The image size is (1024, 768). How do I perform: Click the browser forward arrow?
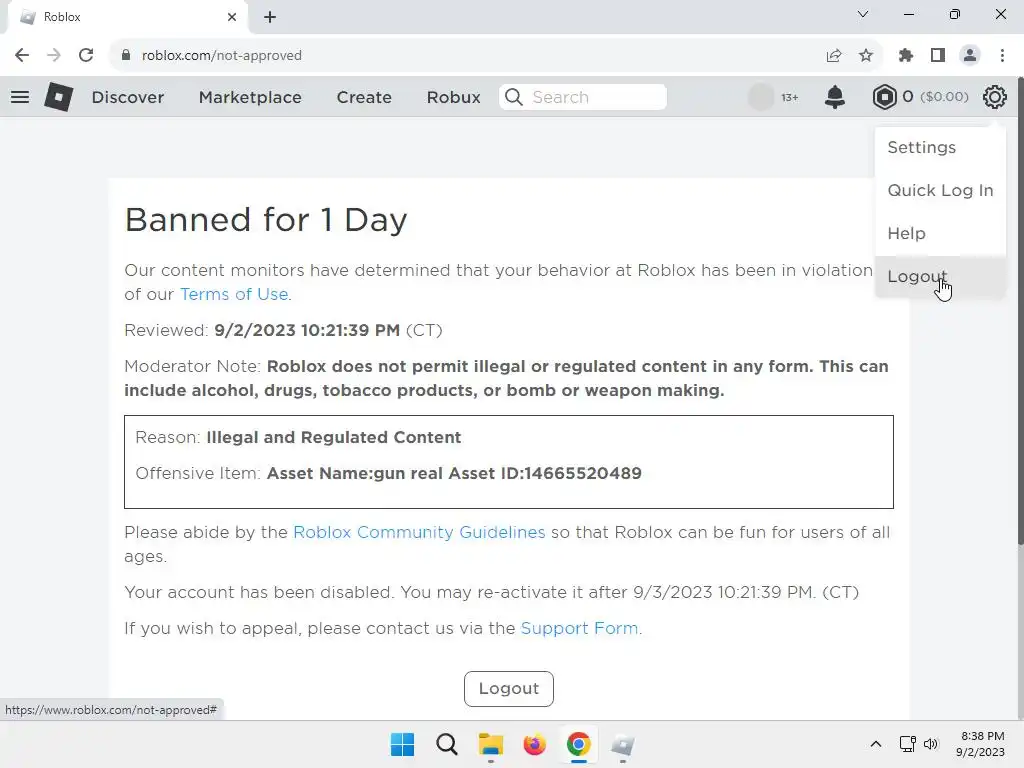[54, 56]
